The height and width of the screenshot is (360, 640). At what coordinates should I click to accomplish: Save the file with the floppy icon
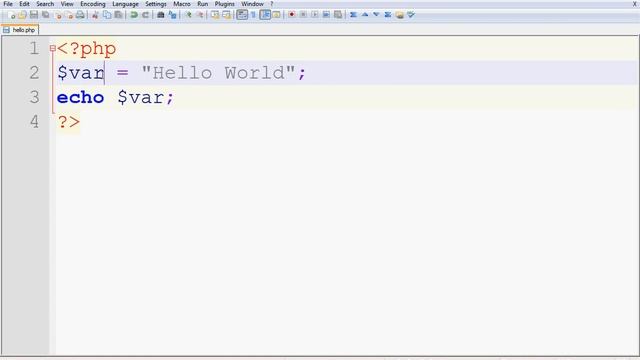pyautogui.click(x=34, y=15)
